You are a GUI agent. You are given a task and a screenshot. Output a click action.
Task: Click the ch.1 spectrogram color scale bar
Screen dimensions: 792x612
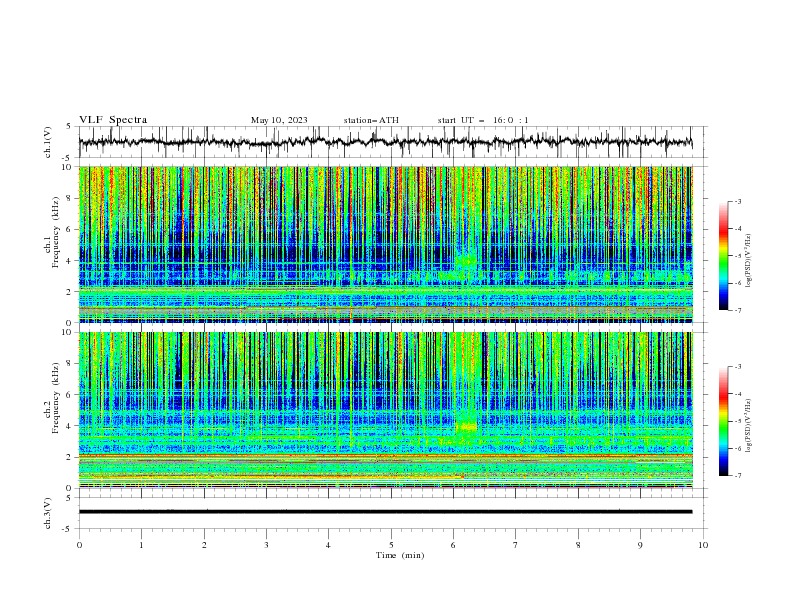(x=723, y=256)
